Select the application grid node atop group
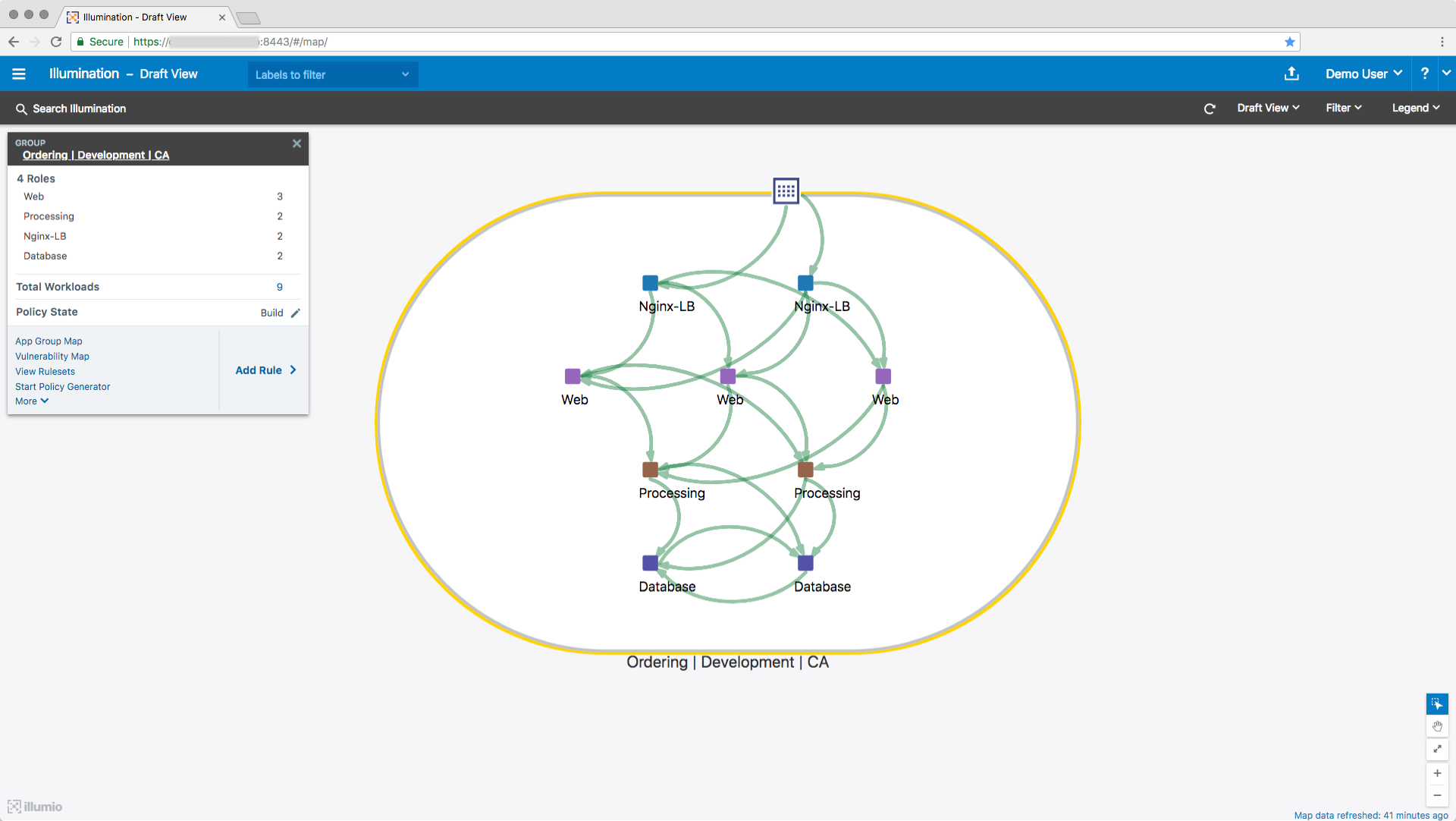 [786, 190]
